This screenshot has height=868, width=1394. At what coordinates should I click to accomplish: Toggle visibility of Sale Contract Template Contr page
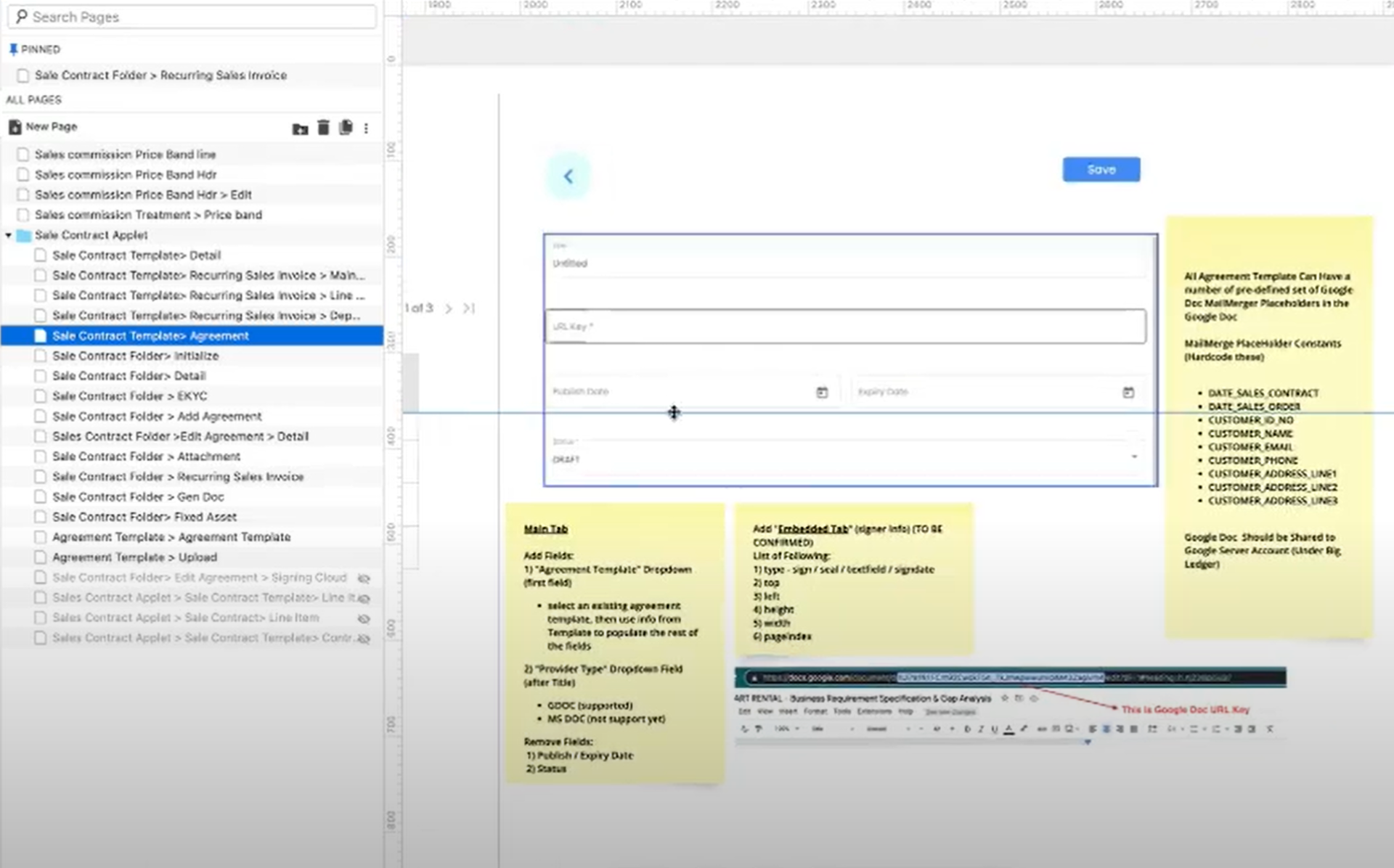(364, 639)
